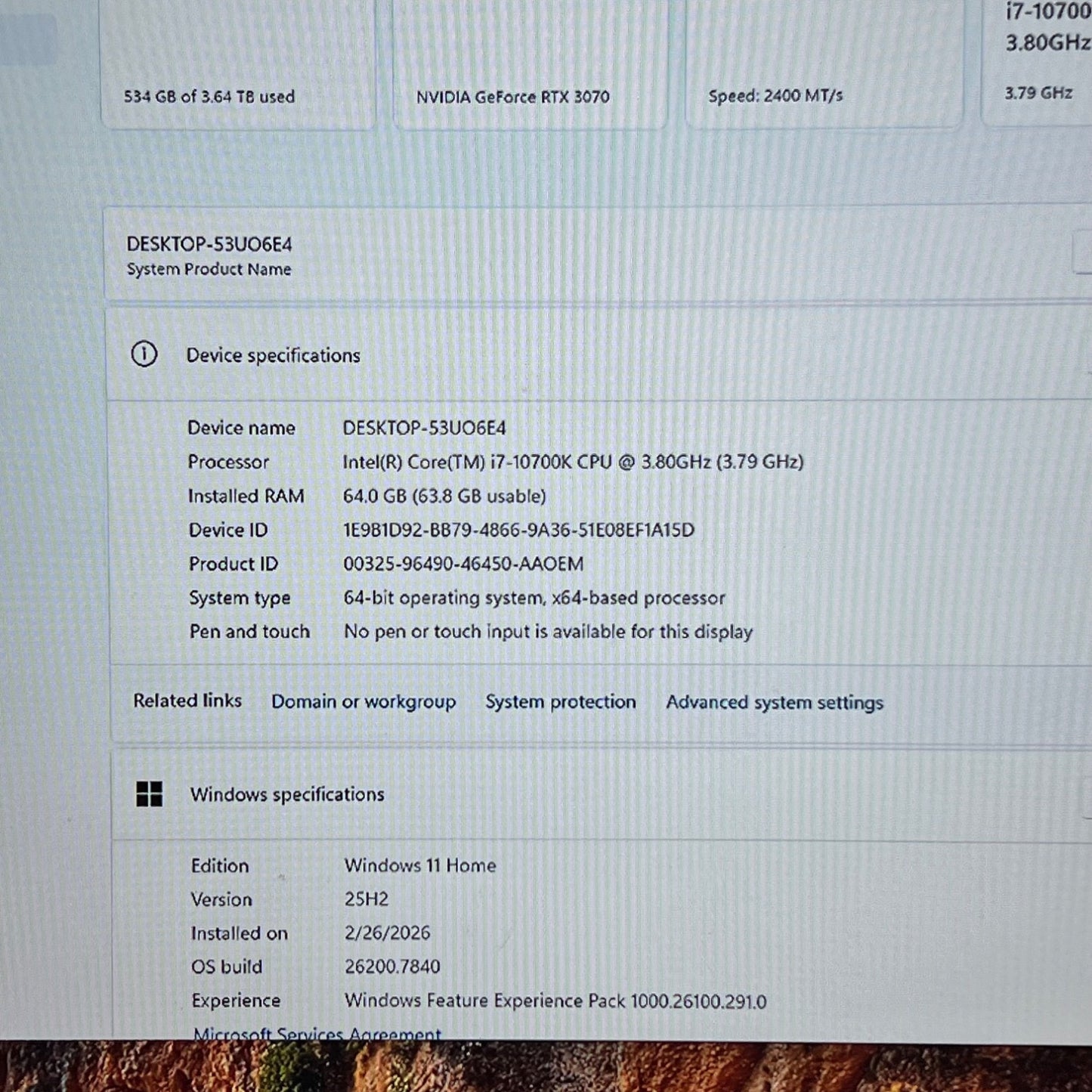The image size is (1092, 1092).
Task: Open the Microsoft Services Agreement link
Action: (x=317, y=1033)
